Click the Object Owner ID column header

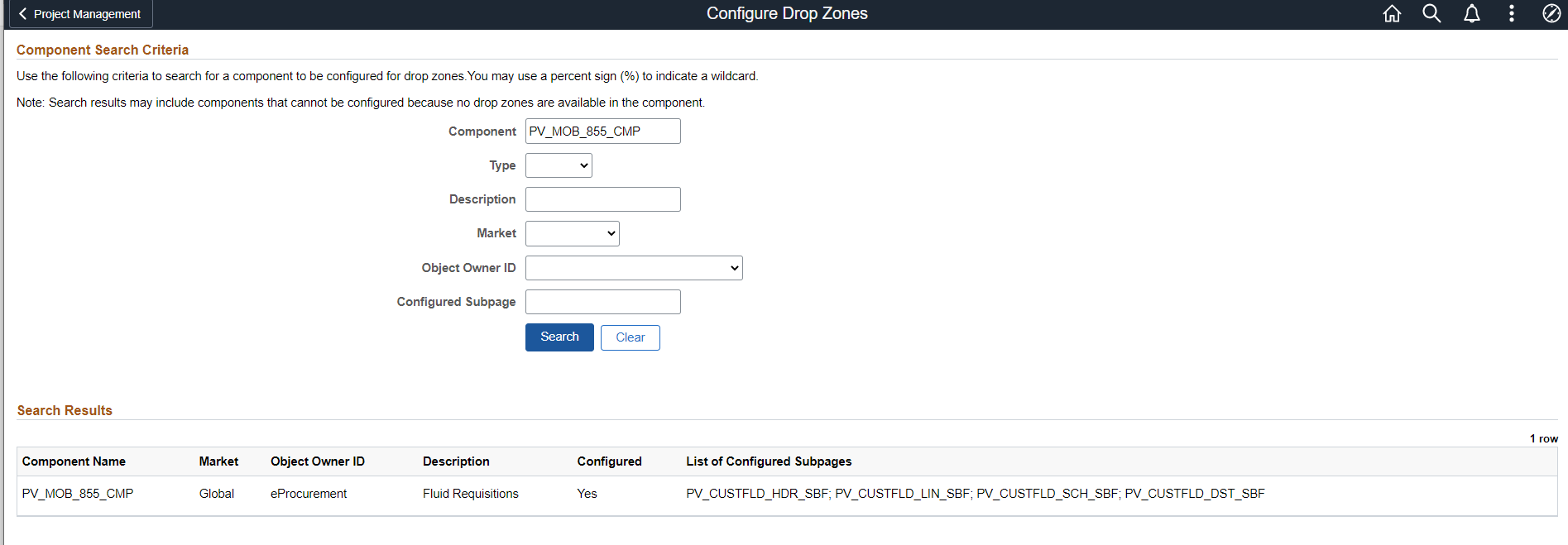[318, 461]
